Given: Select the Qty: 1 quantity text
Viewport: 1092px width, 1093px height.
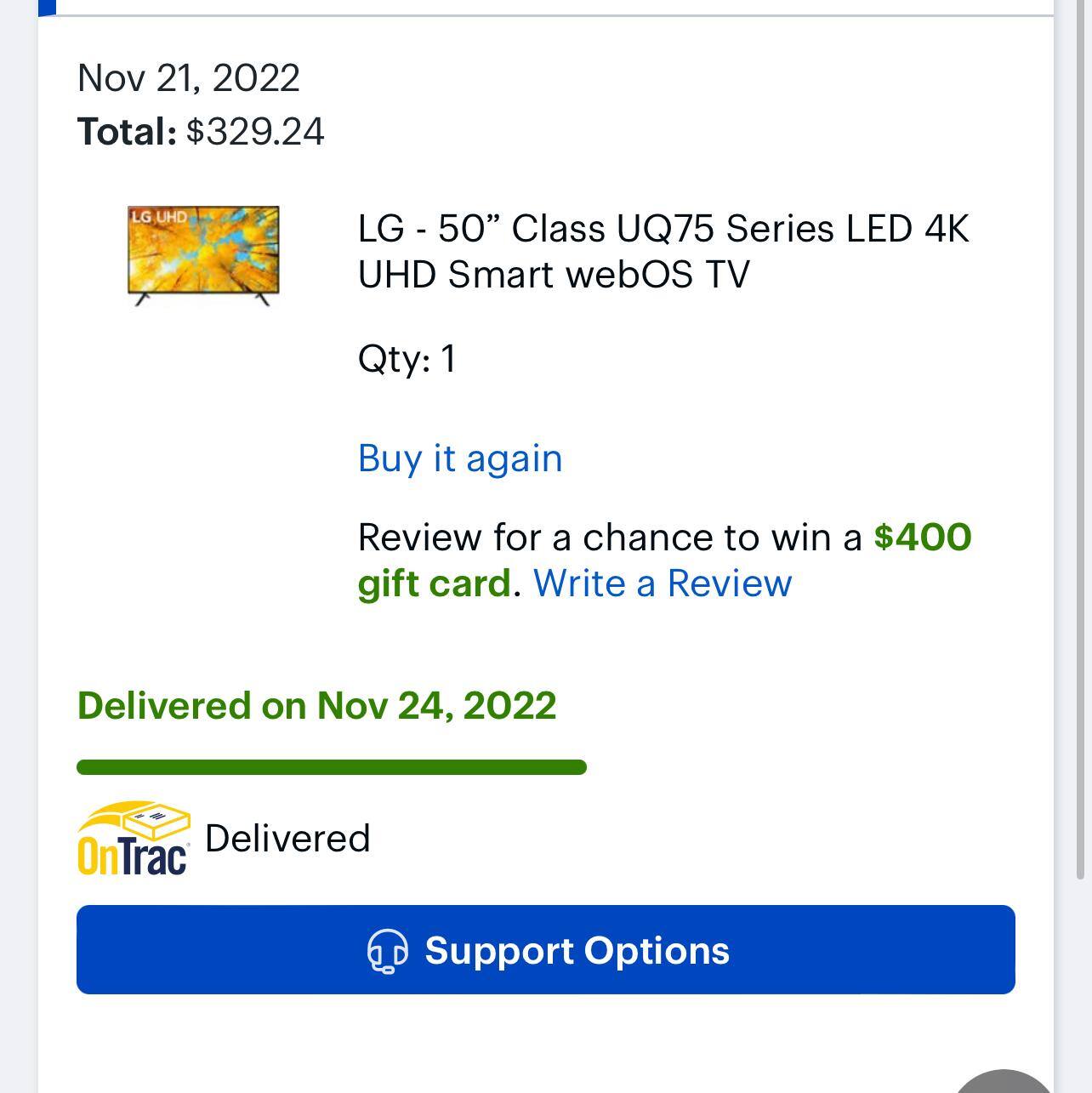Looking at the screenshot, I should [x=407, y=360].
